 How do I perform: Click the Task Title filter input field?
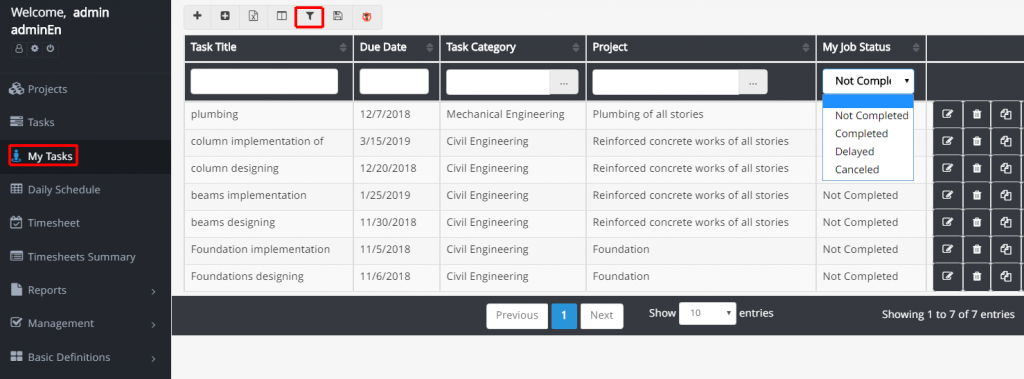264,82
